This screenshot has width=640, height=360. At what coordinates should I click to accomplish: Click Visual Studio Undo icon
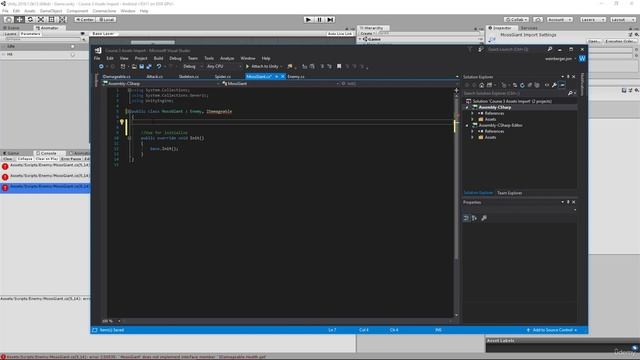coord(159,67)
